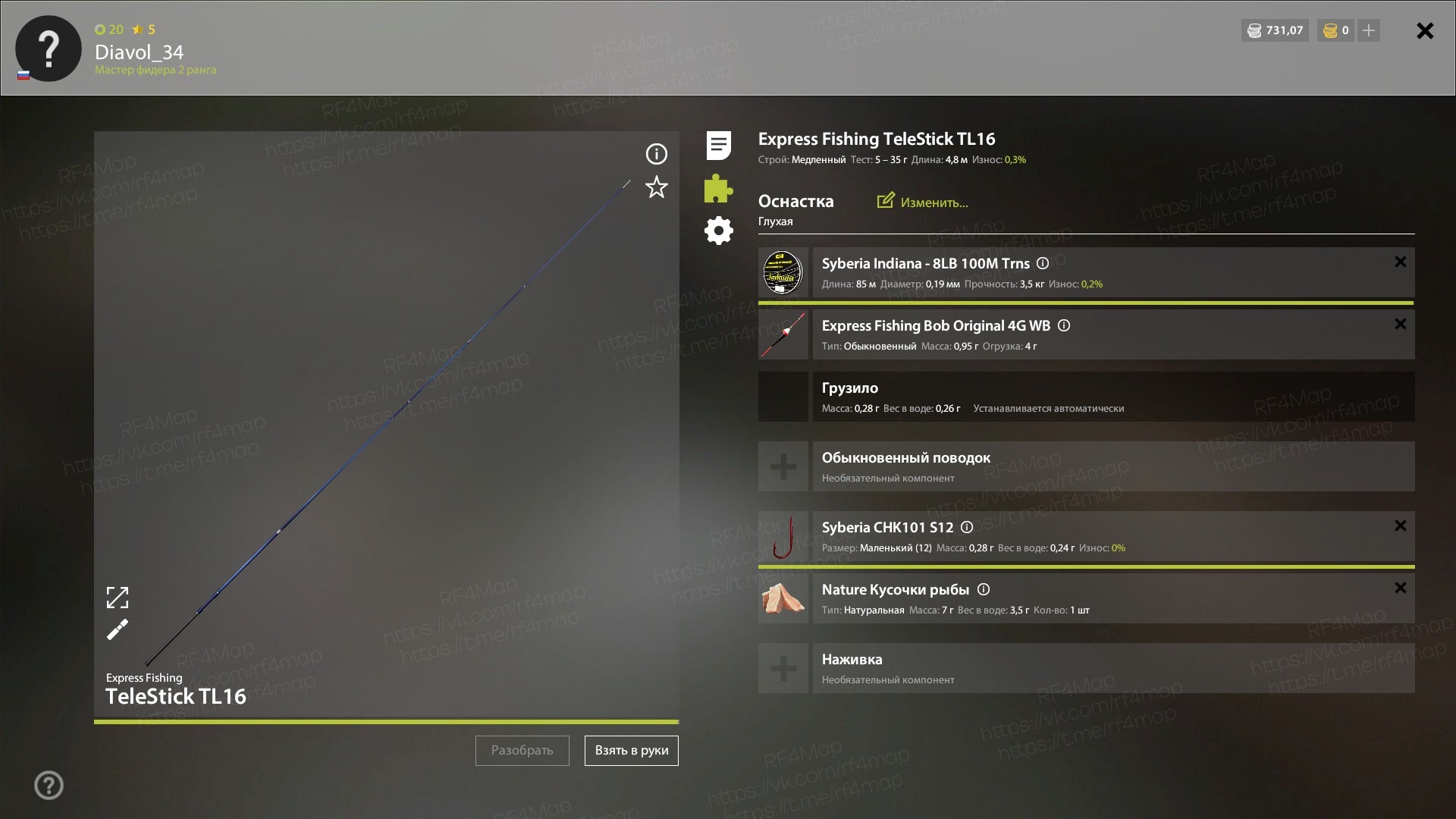
Task: Remove Syberia Indiana line from rig
Action: pyautogui.click(x=1400, y=262)
